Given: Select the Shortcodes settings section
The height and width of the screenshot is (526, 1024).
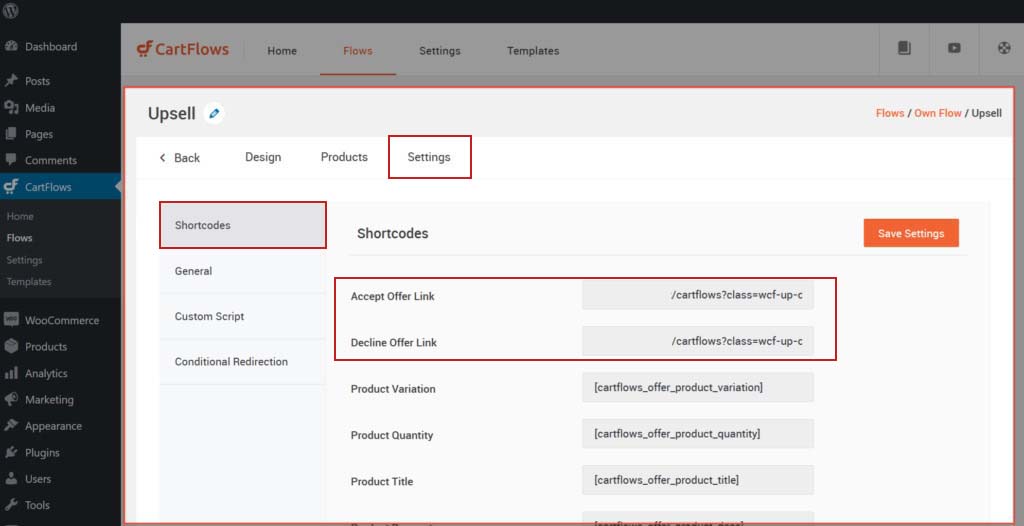Looking at the screenshot, I should click(242, 225).
